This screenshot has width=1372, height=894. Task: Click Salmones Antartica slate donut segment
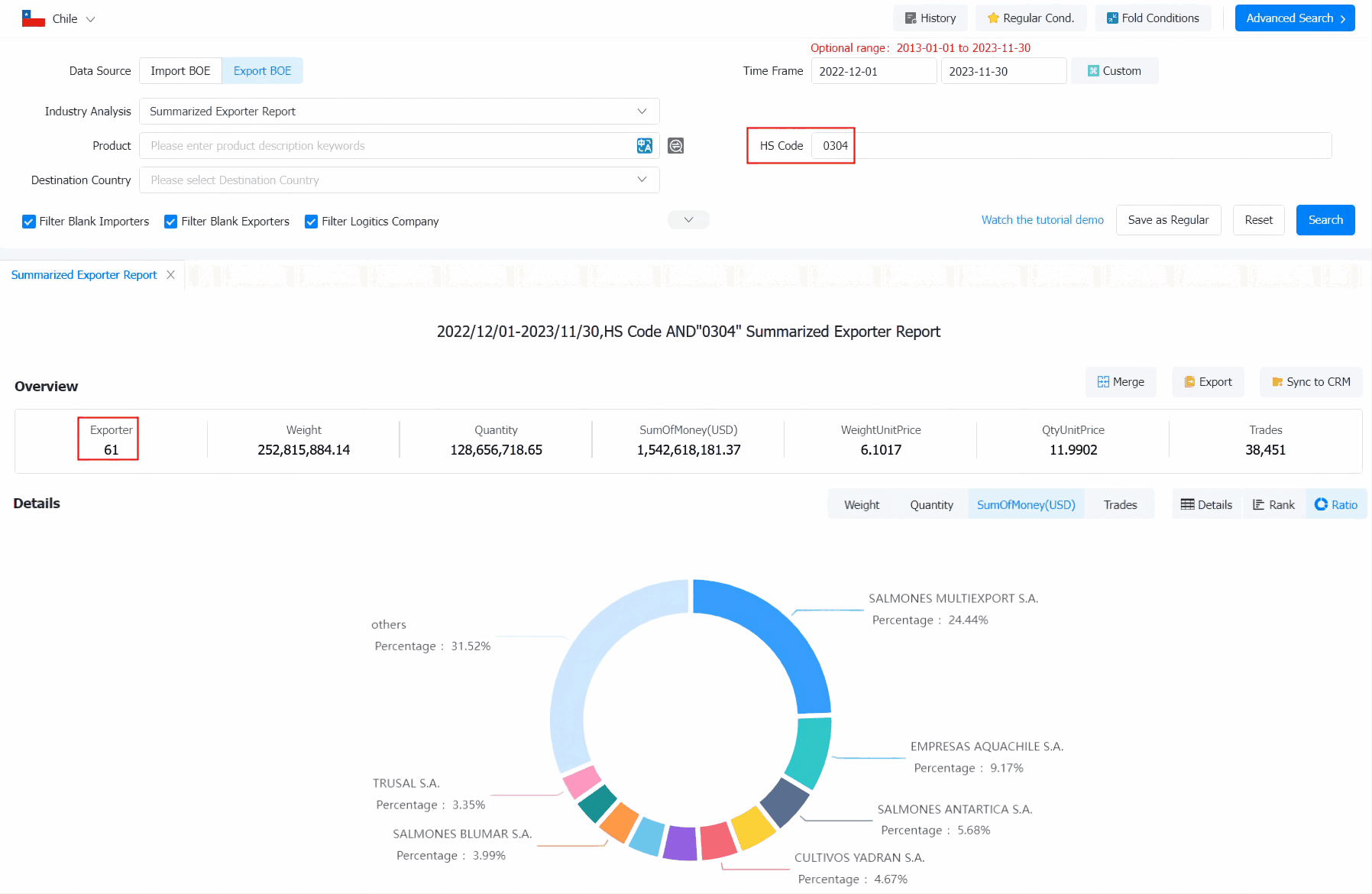(x=785, y=802)
